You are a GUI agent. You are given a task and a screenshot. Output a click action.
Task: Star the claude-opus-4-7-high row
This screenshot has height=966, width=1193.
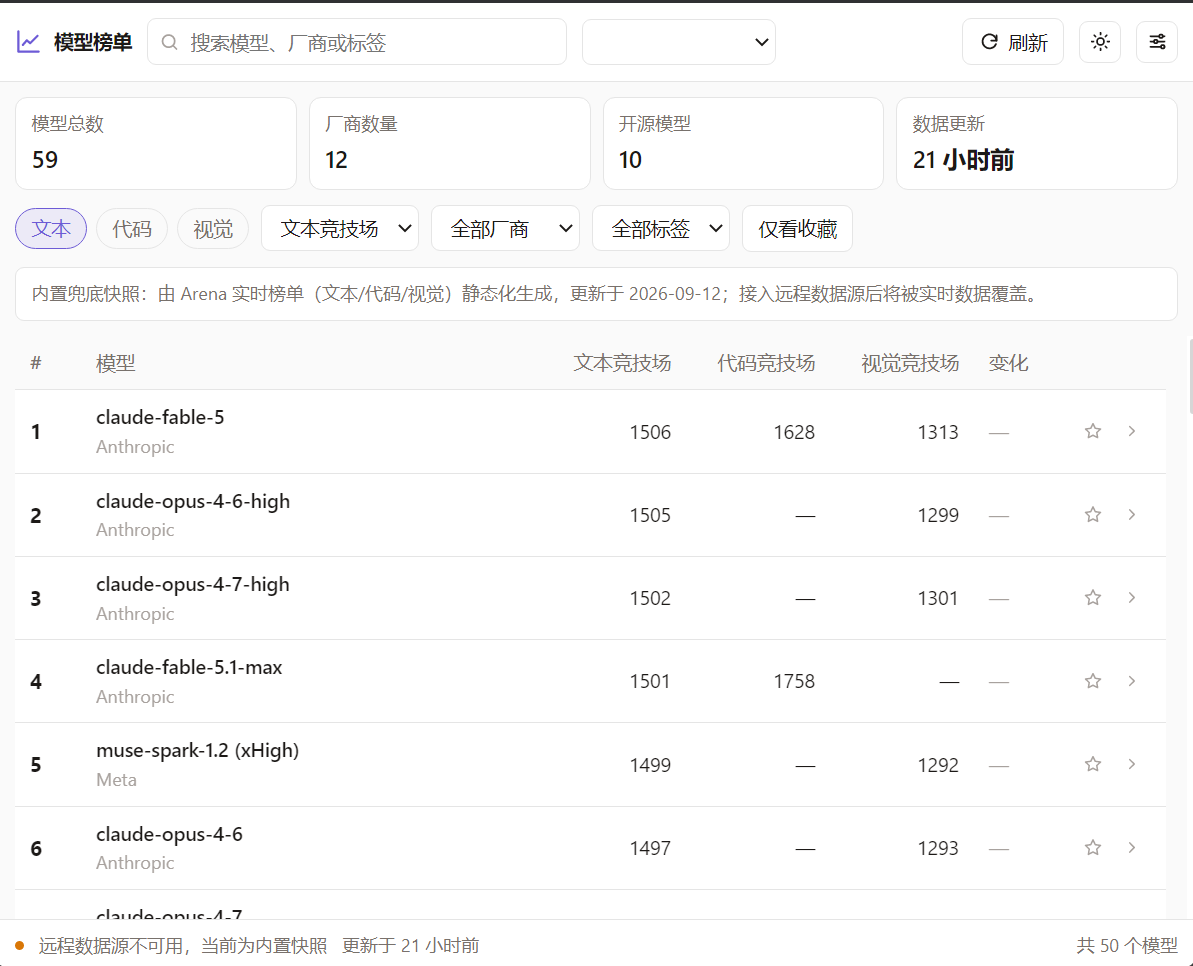click(x=1093, y=598)
